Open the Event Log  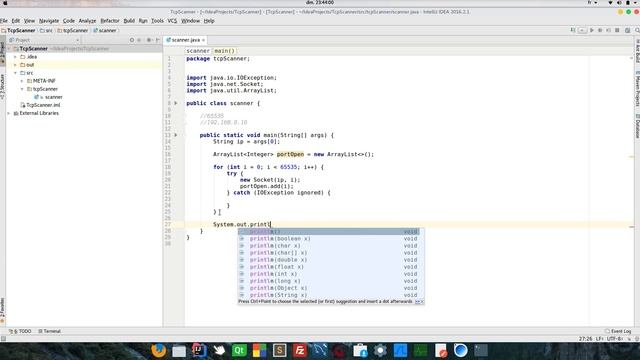[618, 331]
